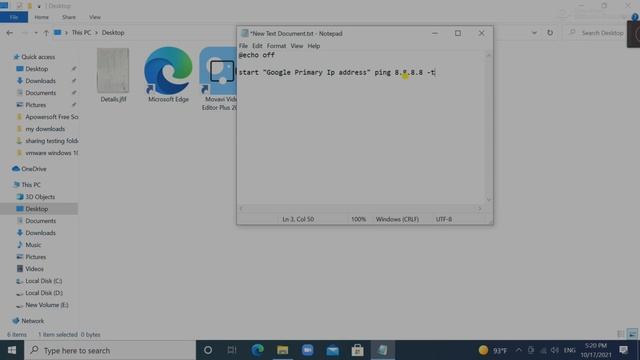
Task: Open vmware windows folder
Action: coord(47,153)
